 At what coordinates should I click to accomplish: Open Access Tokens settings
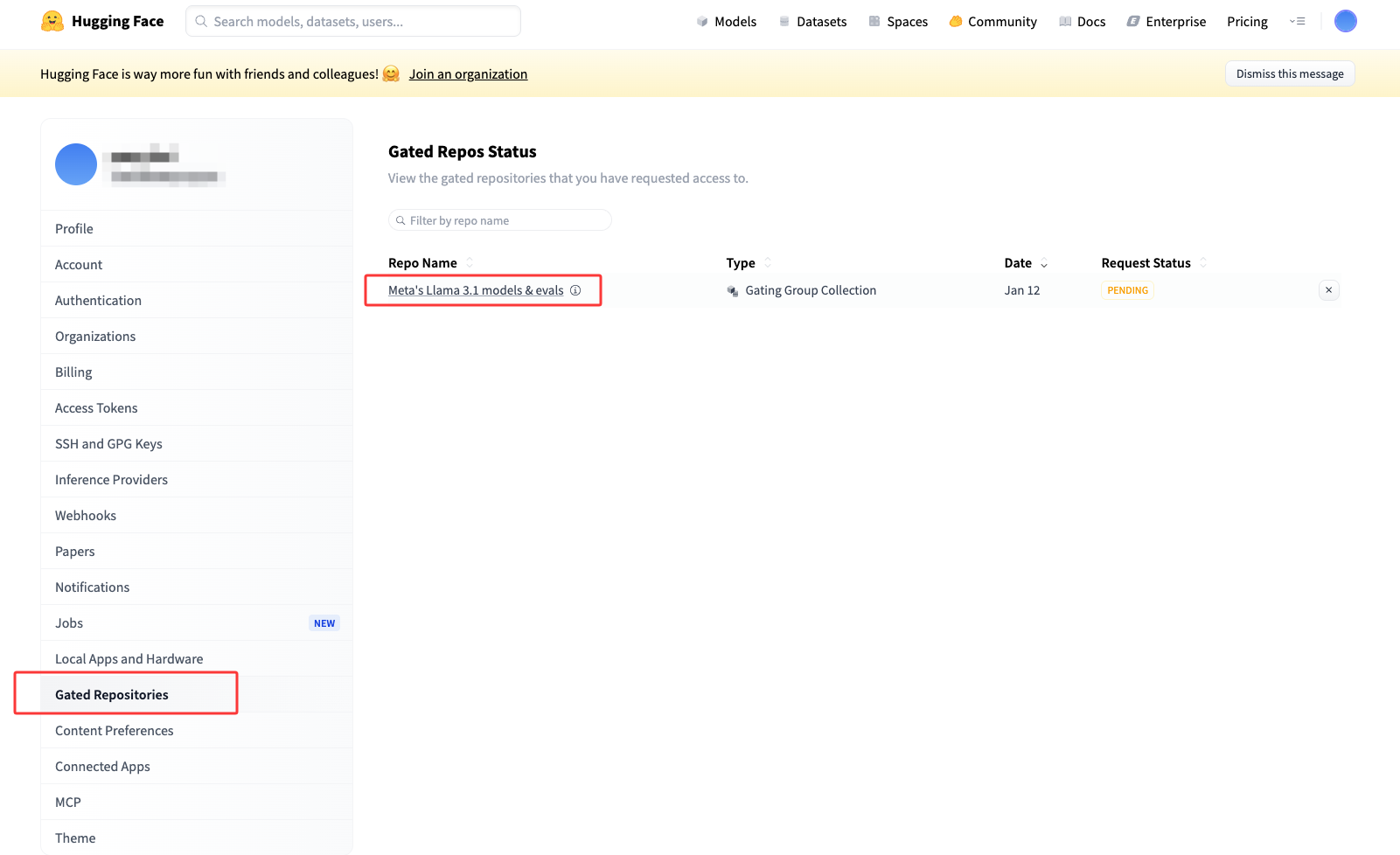point(197,407)
